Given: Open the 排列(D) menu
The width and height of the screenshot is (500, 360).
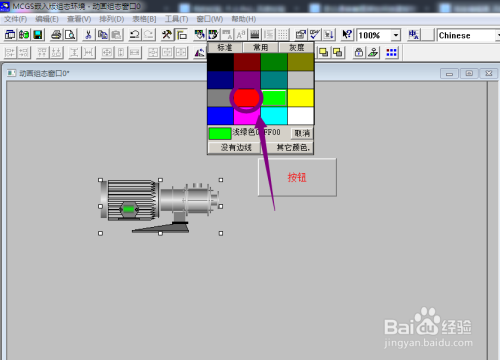Looking at the screenshot, I should point(112,19).
